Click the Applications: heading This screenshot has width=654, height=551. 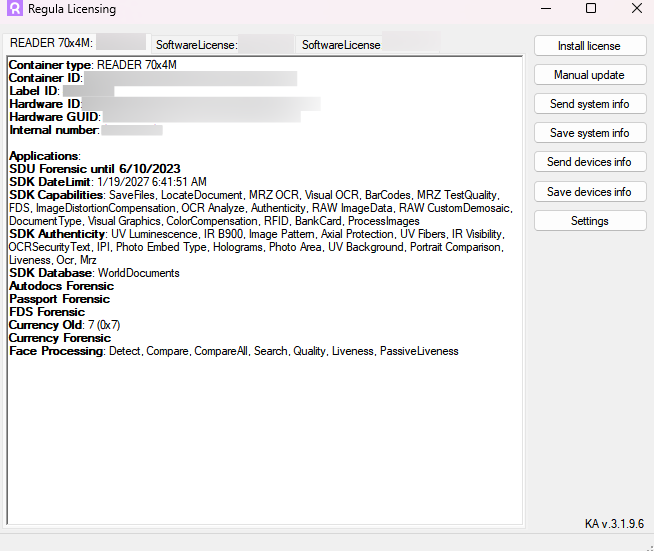tap(45, 156)
